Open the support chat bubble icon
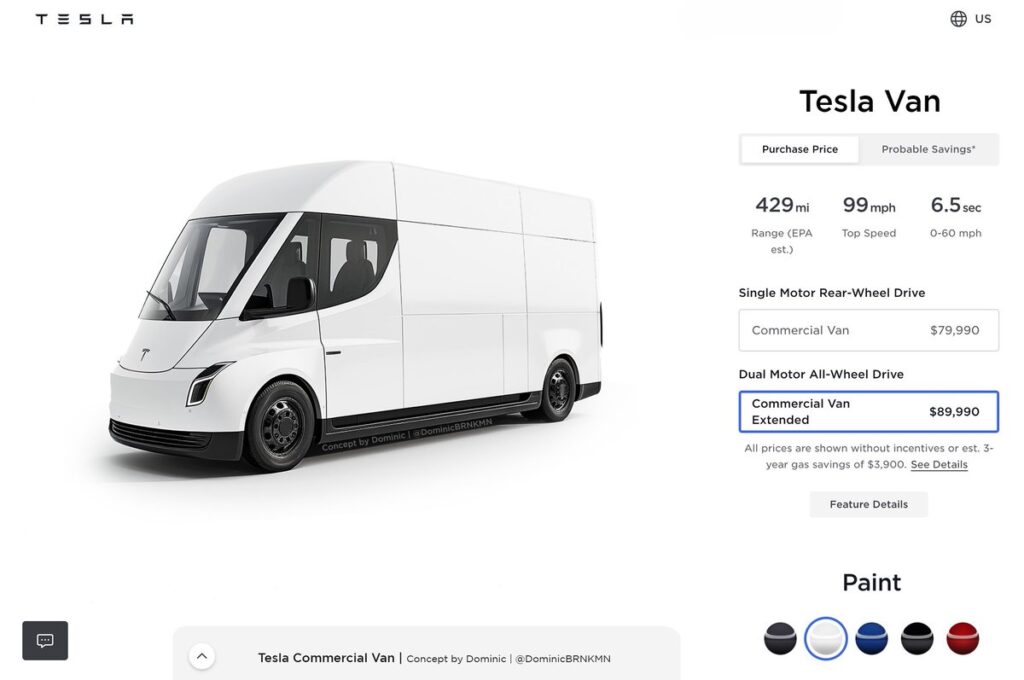Image resolution: width=1024 pixels, height=680 pixels. coord(44,640)
